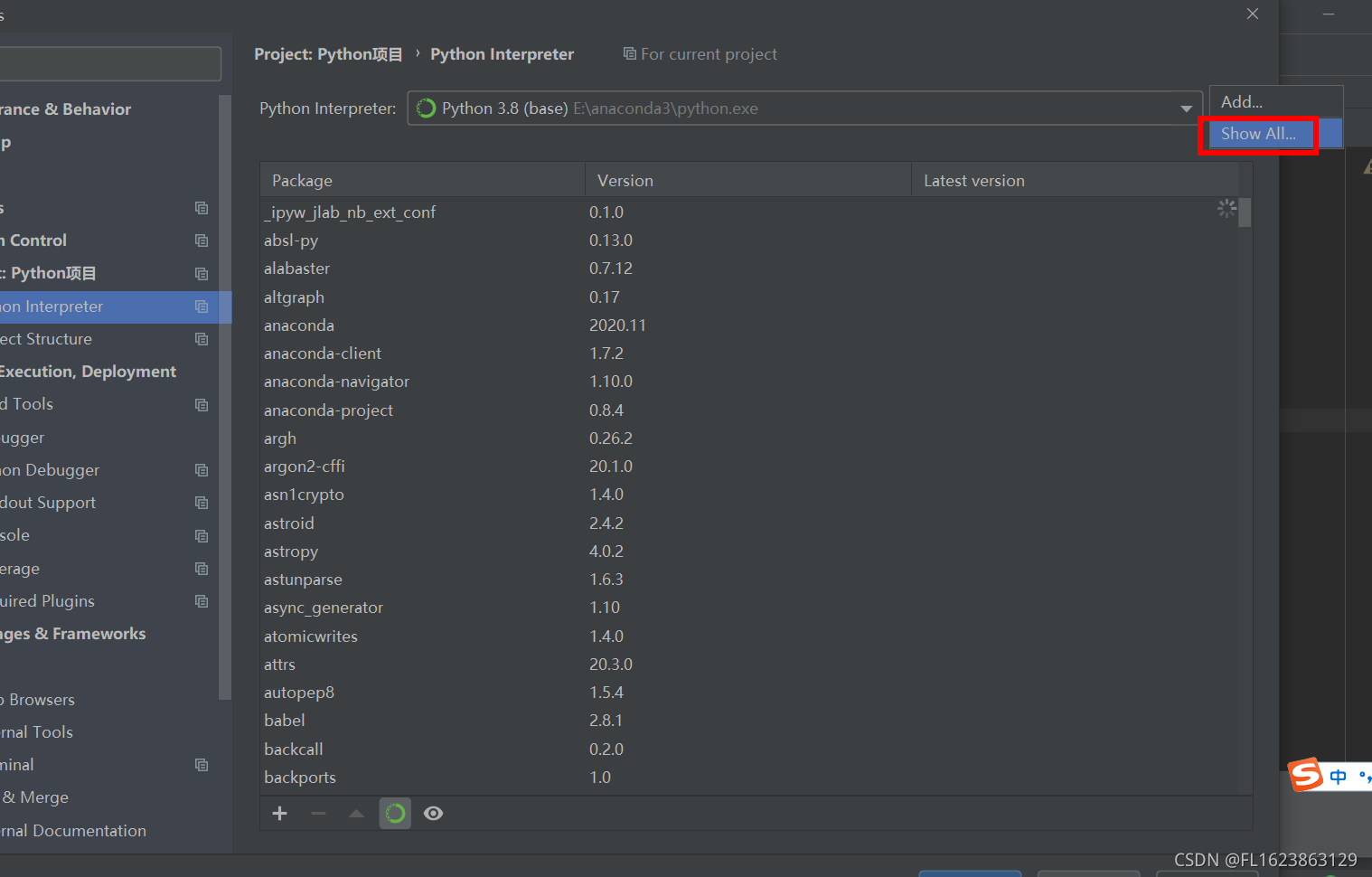
Task: Open Version Control settings item
Action: point(108,240)
